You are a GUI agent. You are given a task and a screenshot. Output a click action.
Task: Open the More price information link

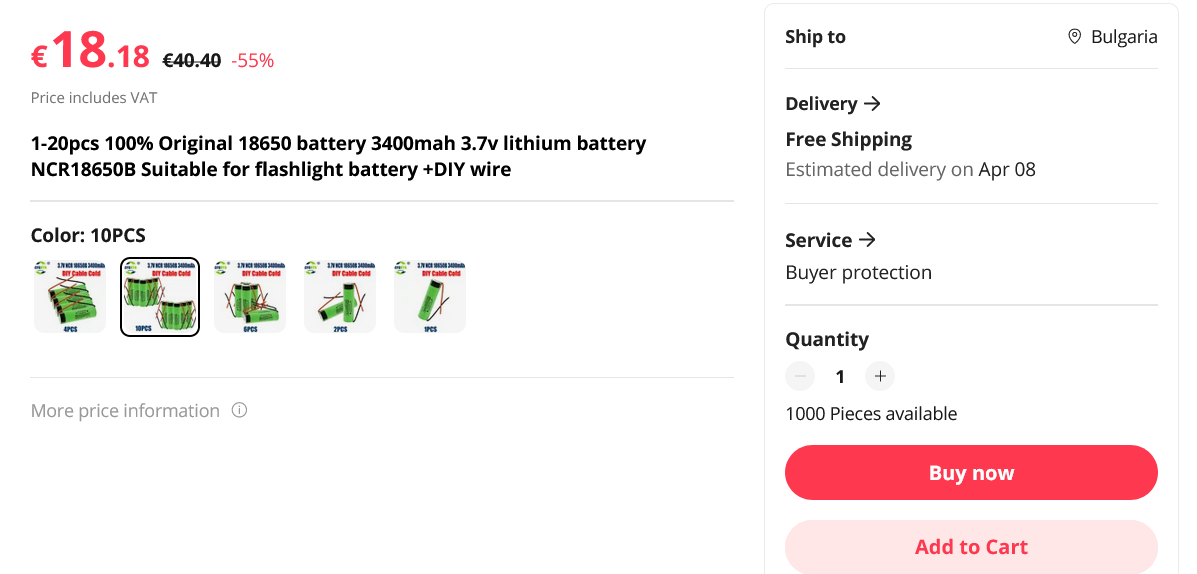click(125, 410)
